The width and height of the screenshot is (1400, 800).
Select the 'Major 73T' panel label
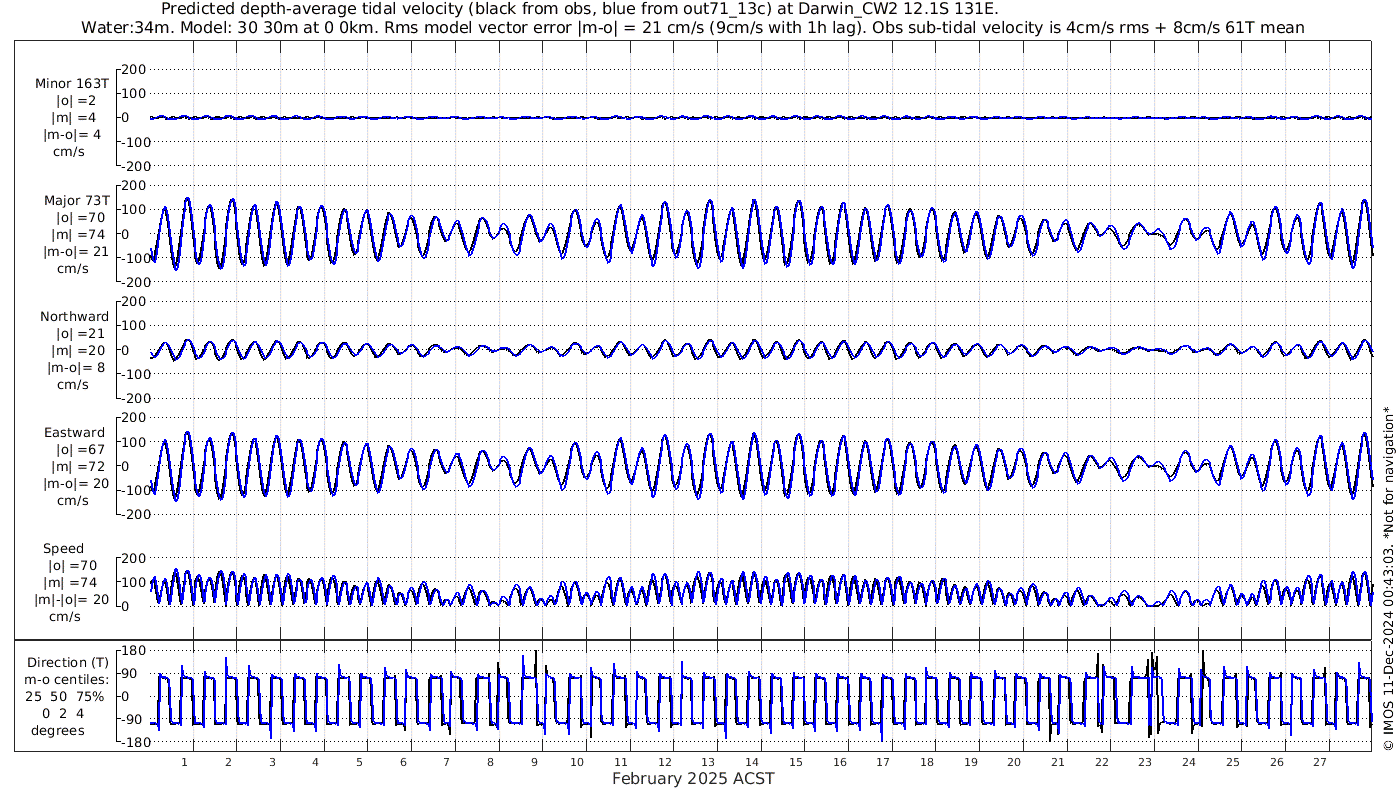(x=76, y=200)
